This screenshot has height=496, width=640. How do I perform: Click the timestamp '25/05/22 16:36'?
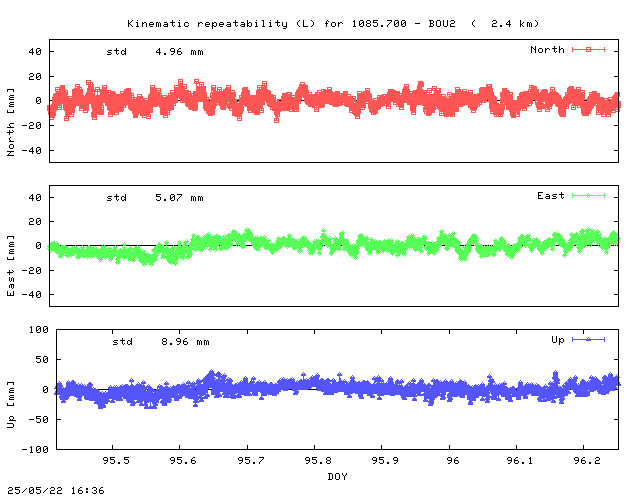tap(56, 490)
